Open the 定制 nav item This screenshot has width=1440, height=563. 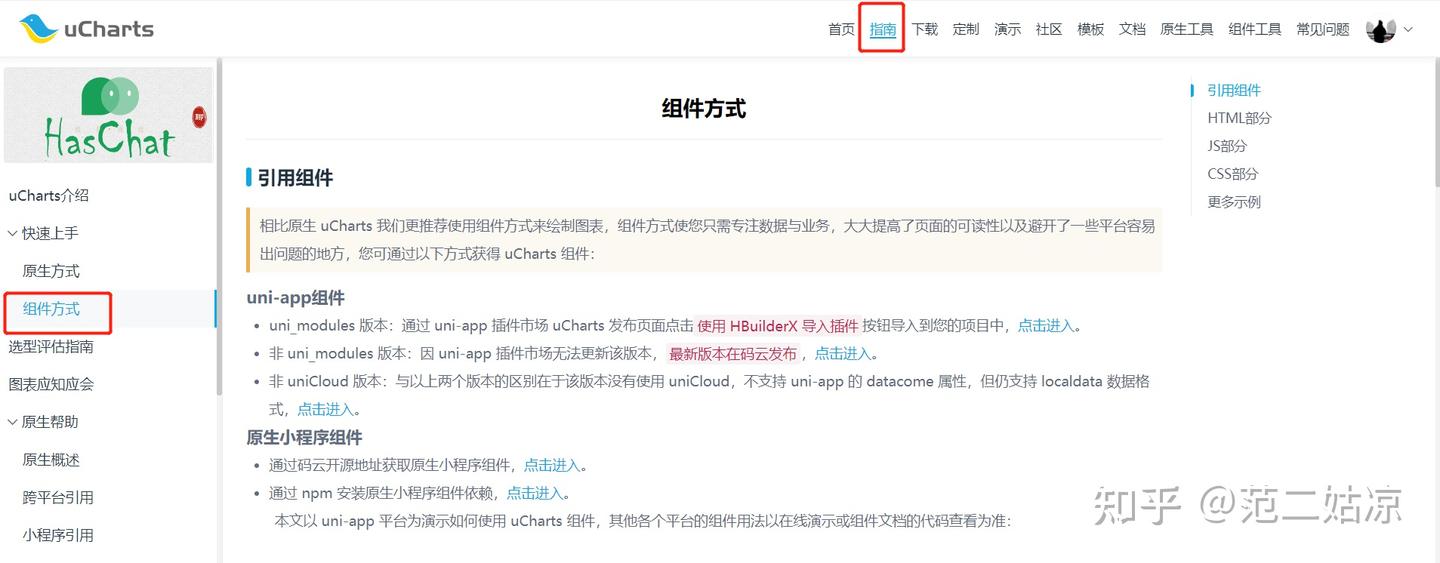[x=966, y=29]
